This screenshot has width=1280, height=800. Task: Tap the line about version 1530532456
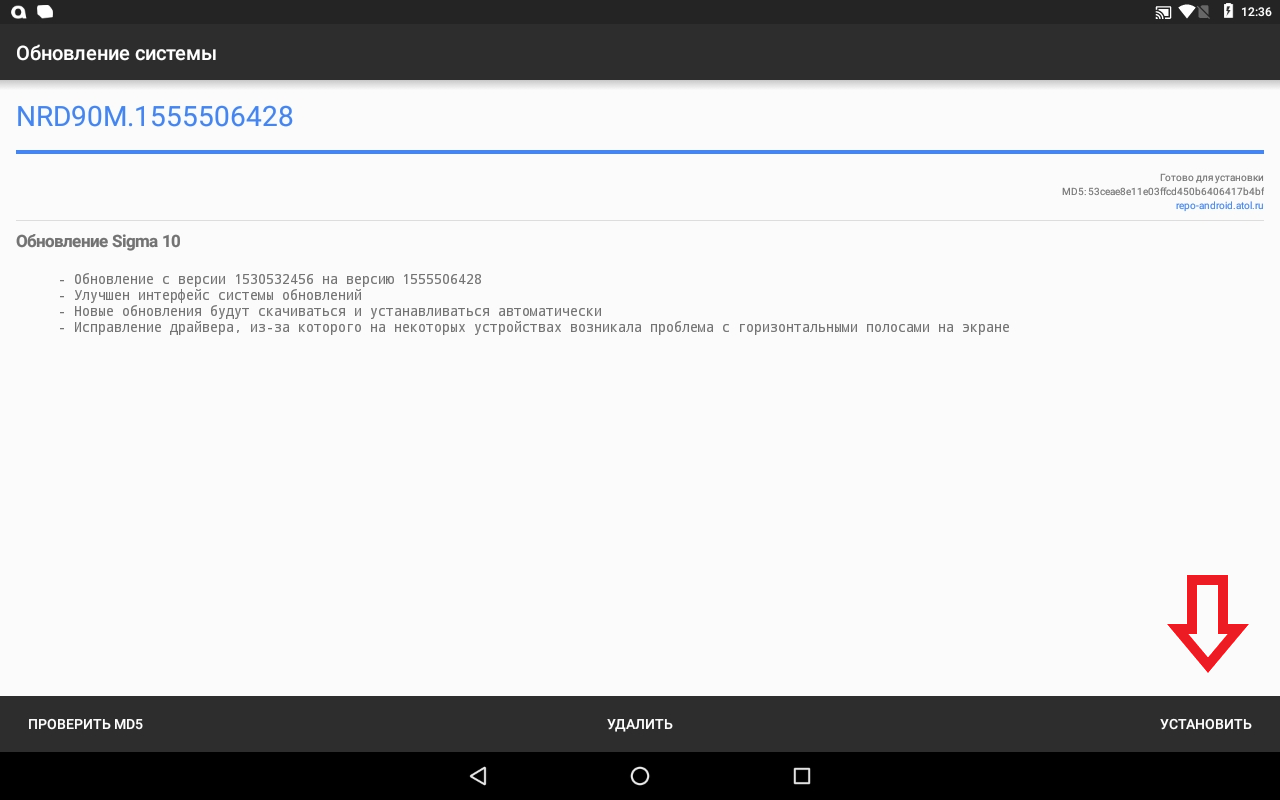click(x=270, y=280)
